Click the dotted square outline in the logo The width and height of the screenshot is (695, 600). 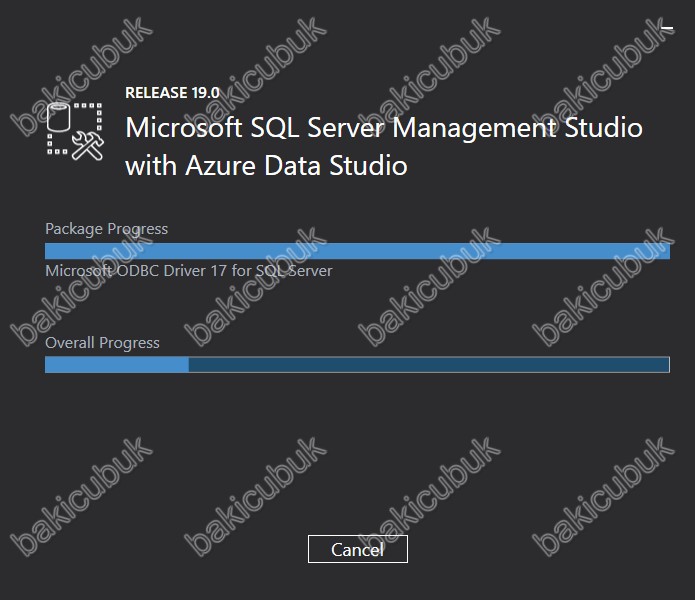tap(75, 129)
